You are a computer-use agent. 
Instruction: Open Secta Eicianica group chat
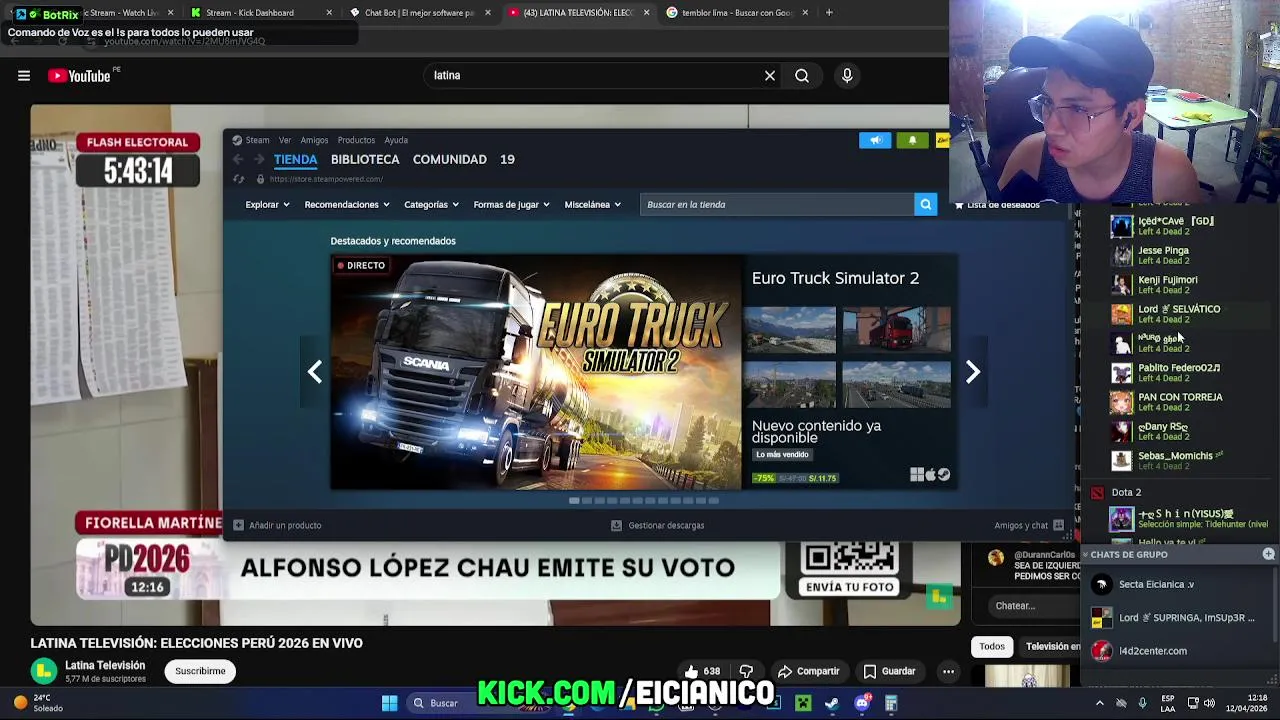coord(1156,584)
